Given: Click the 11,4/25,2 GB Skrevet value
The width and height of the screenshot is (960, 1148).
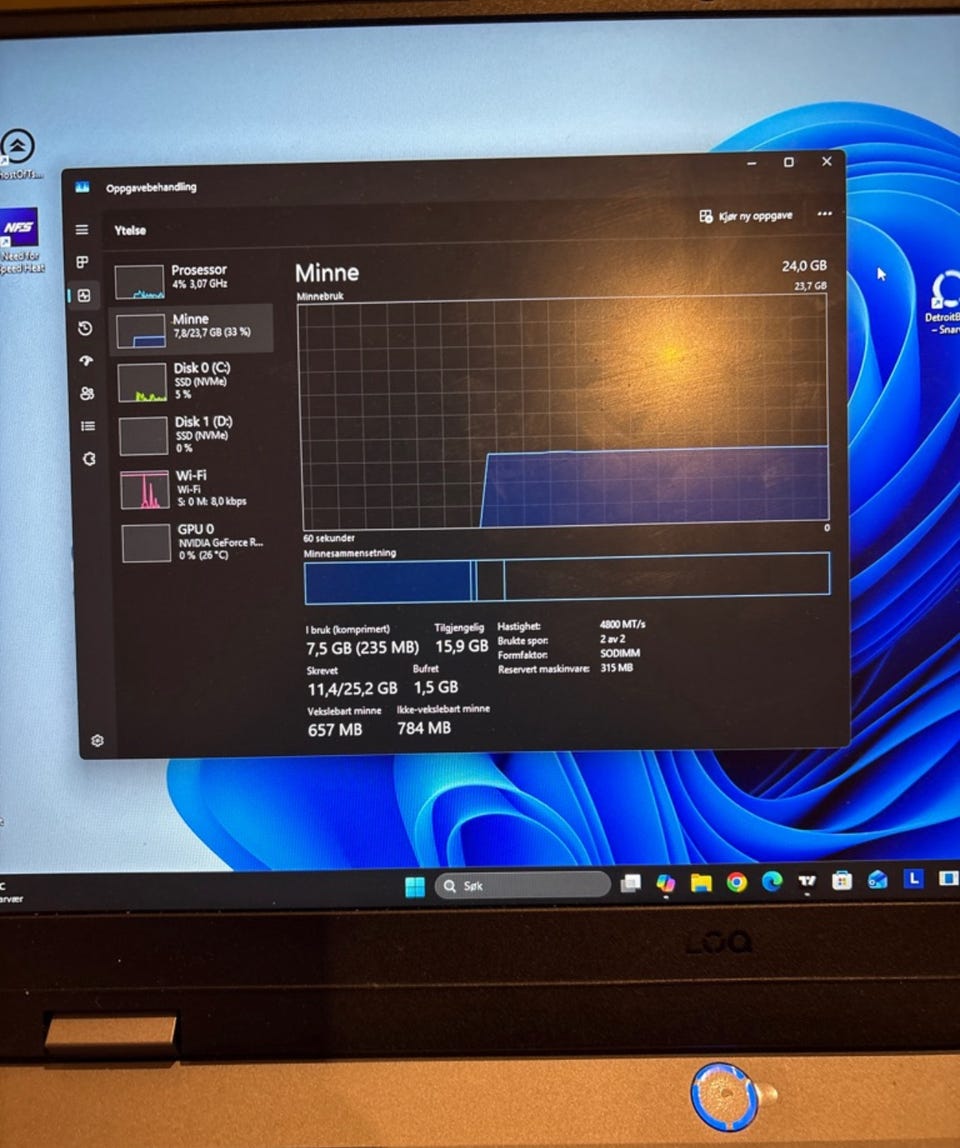Looking at the screenshot, I should coord(352,689).
